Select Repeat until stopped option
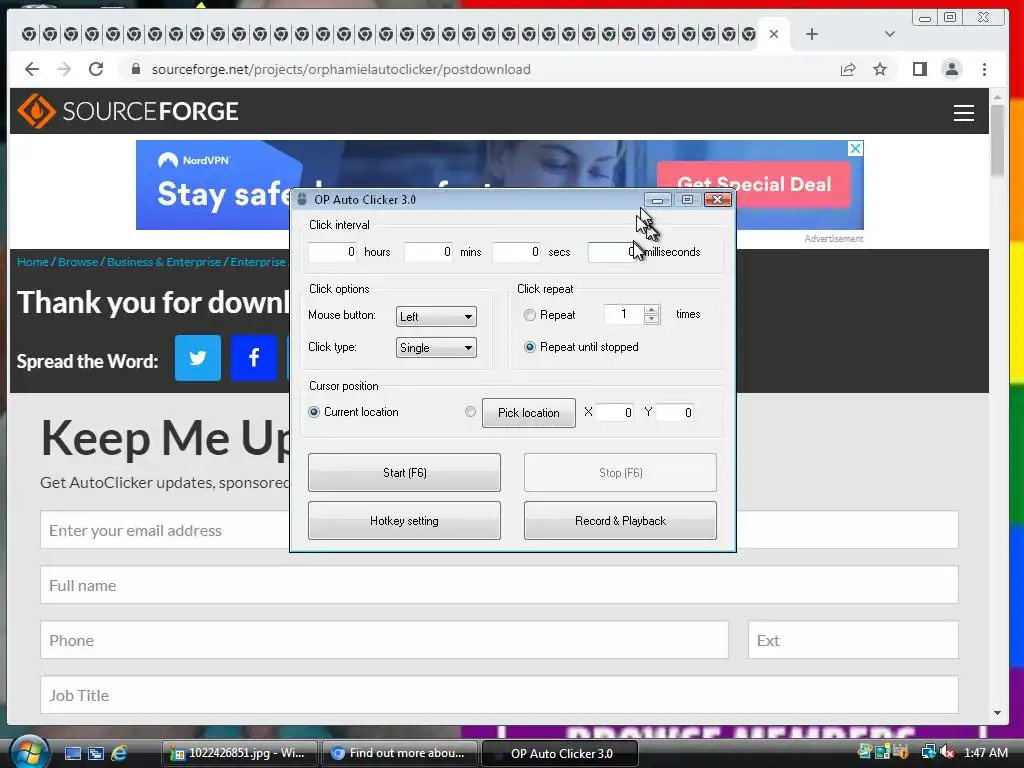This screenshot has width=1024, height=768. tap(530, 347)
